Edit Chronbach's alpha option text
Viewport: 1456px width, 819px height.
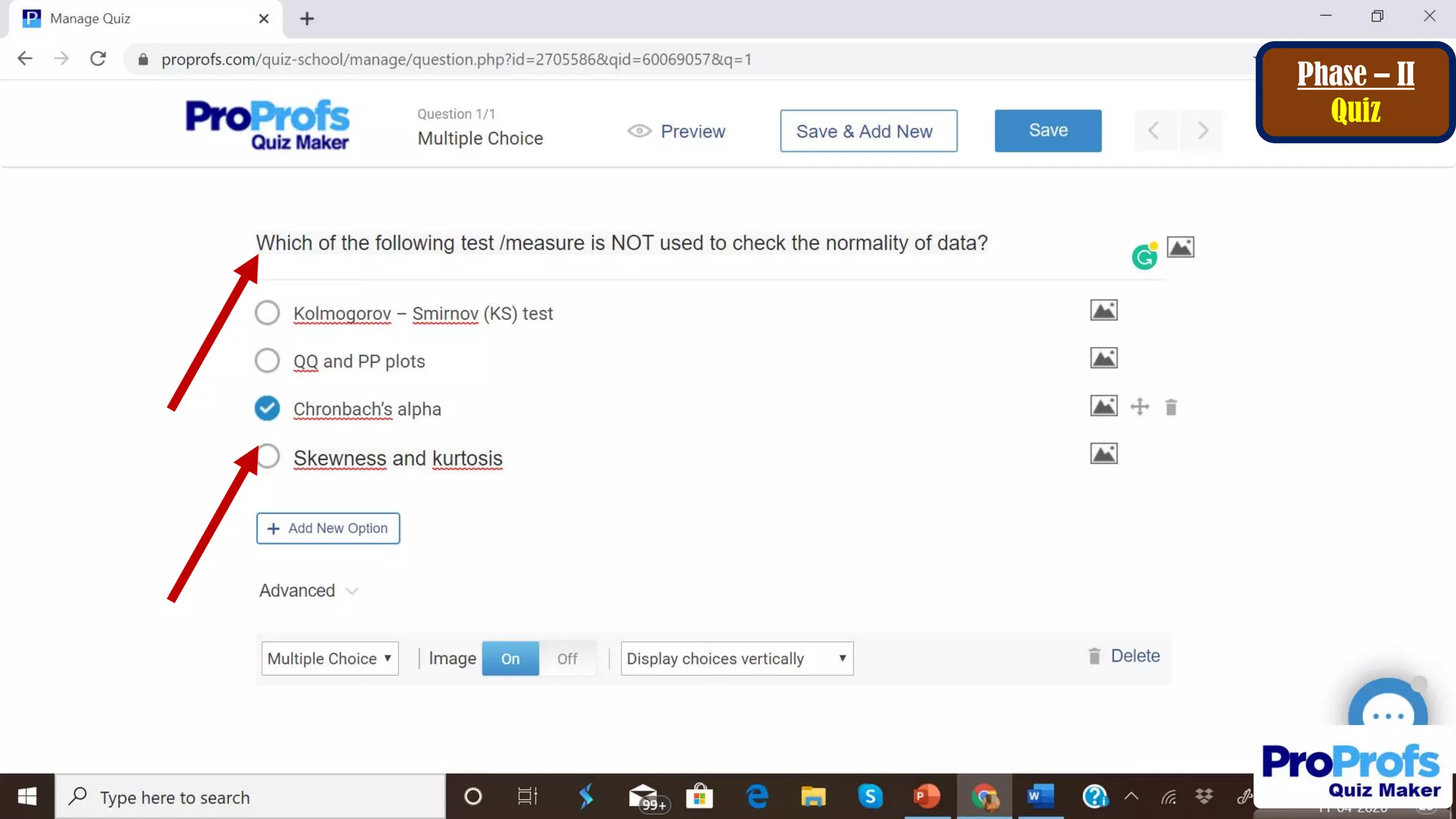pos(367,409)
